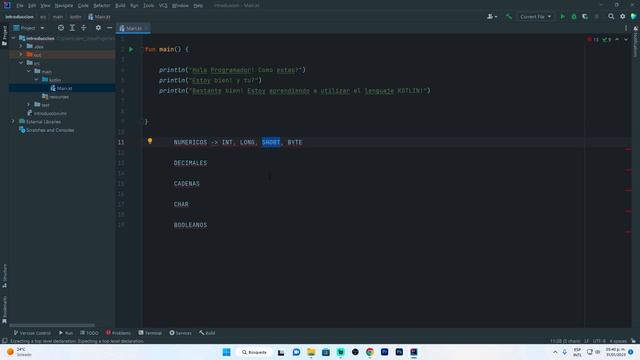Select the Main.kt editor tab
640x360 pixels.
pos(133,28)
